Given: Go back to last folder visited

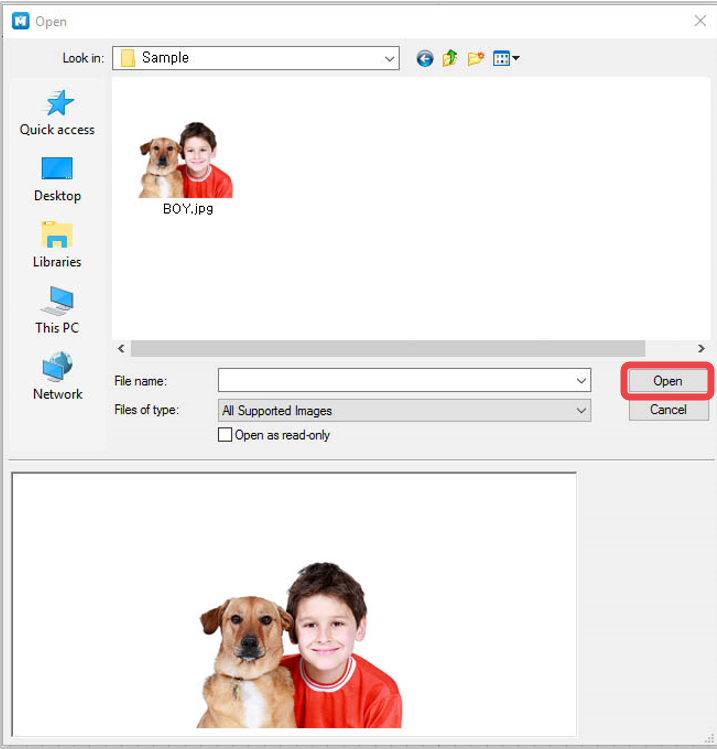Looking at the screenshot, I should [x=425, y=58].
